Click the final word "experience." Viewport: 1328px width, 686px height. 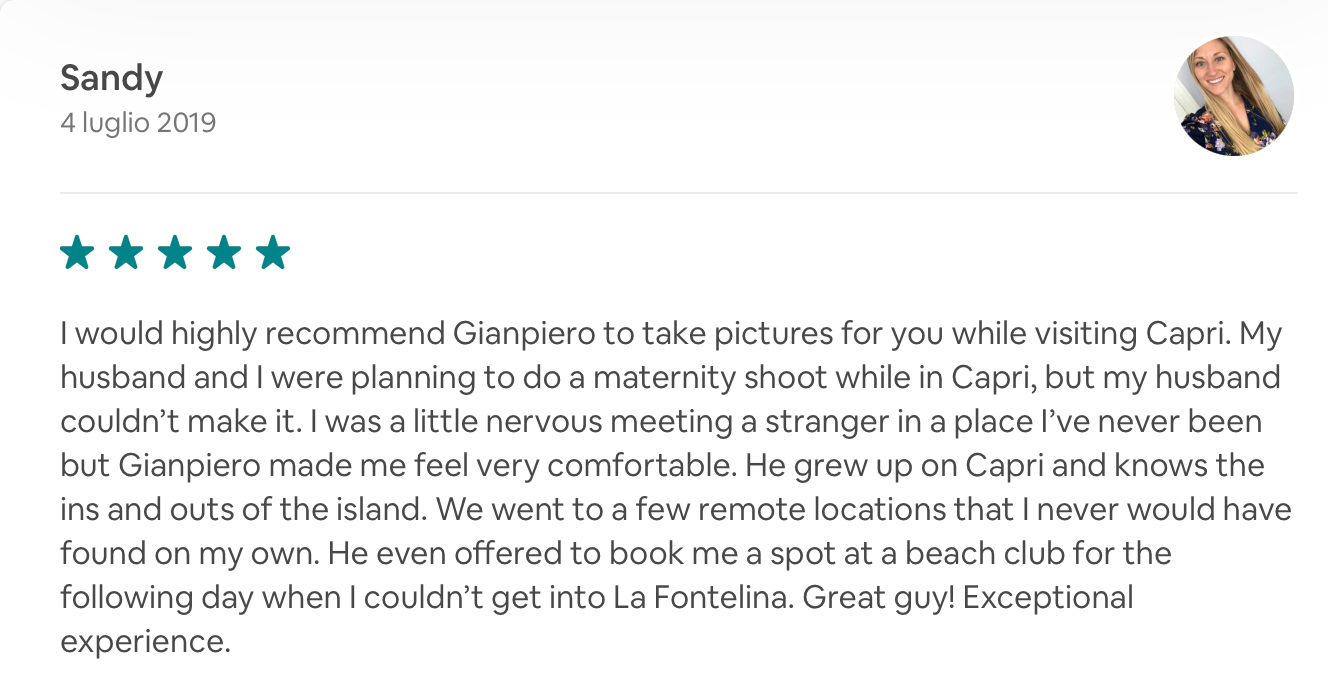coord(145,641)
